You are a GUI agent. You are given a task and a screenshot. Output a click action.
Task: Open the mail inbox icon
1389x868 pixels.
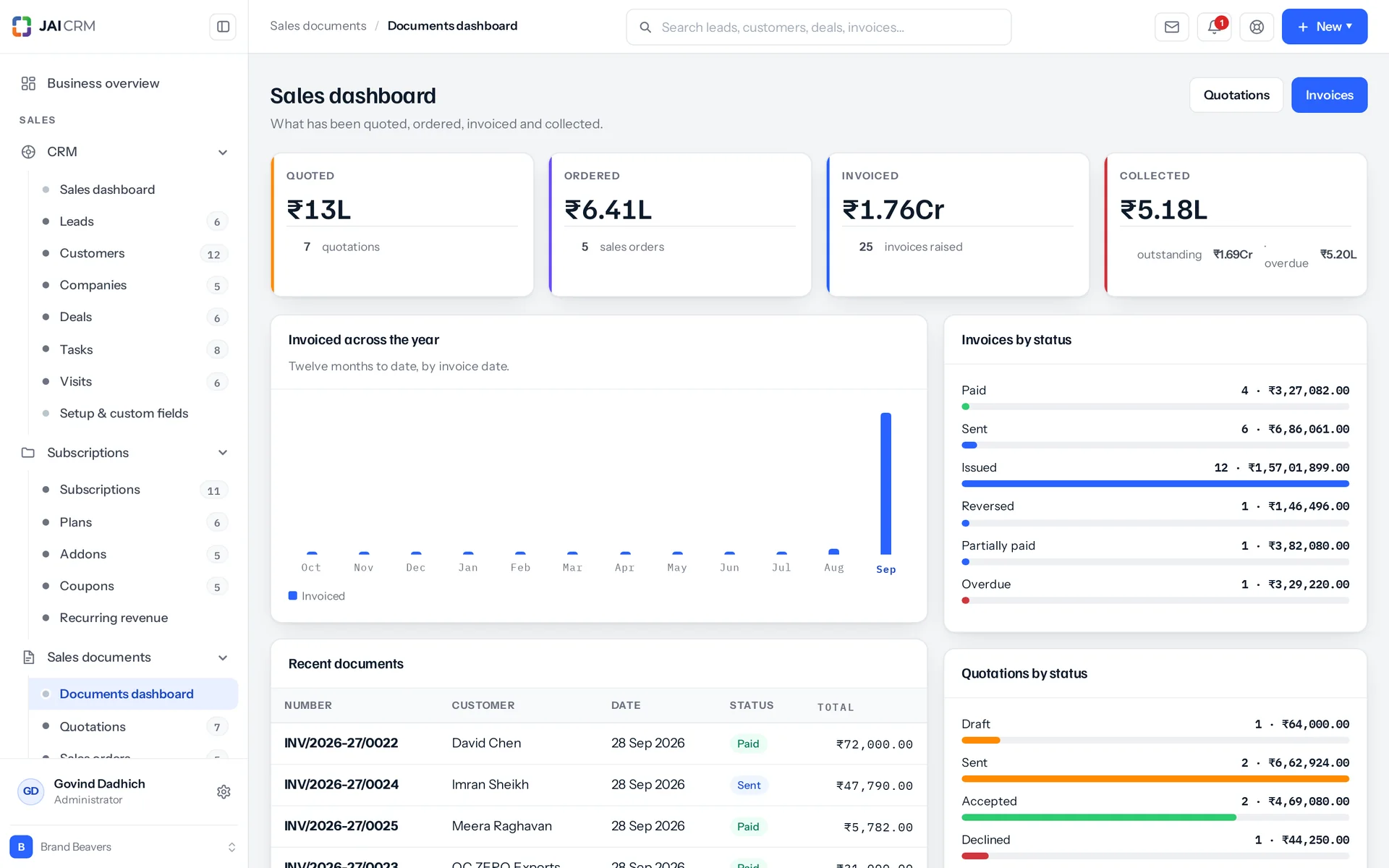coord(1171,27)
